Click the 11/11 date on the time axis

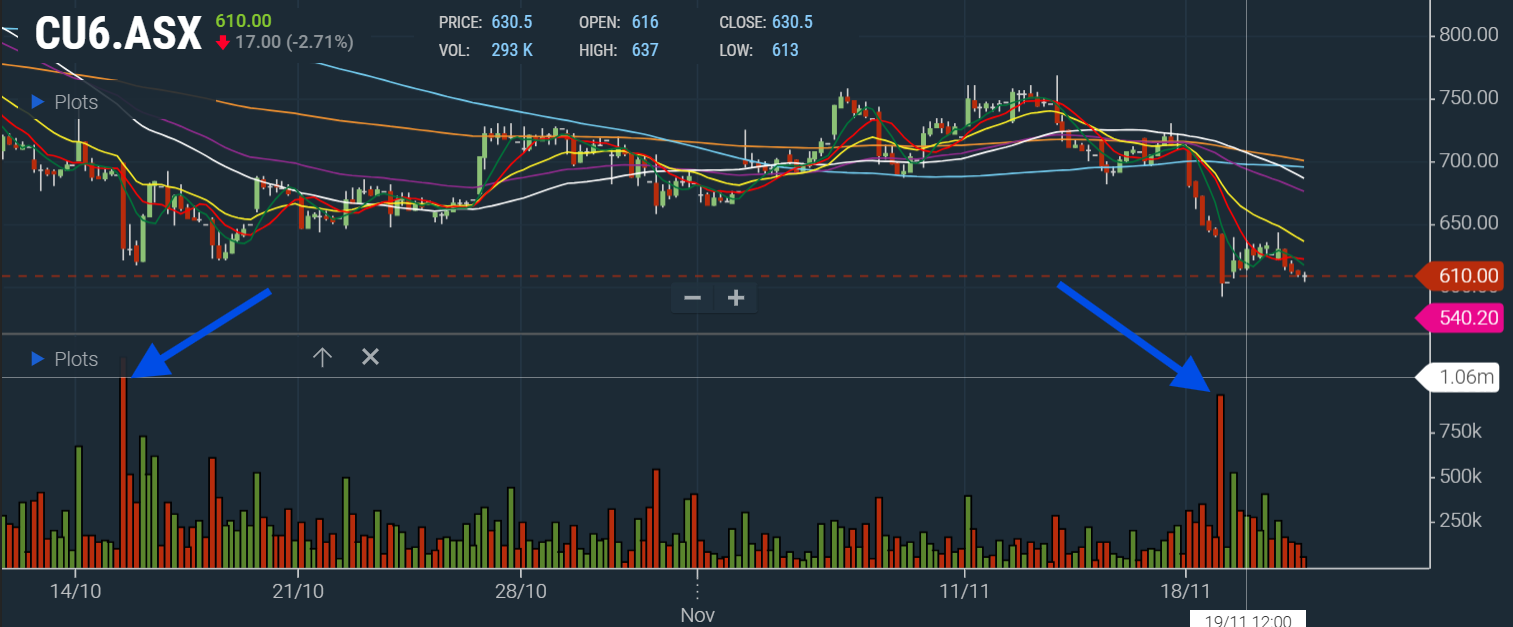[x=964, y=590]
